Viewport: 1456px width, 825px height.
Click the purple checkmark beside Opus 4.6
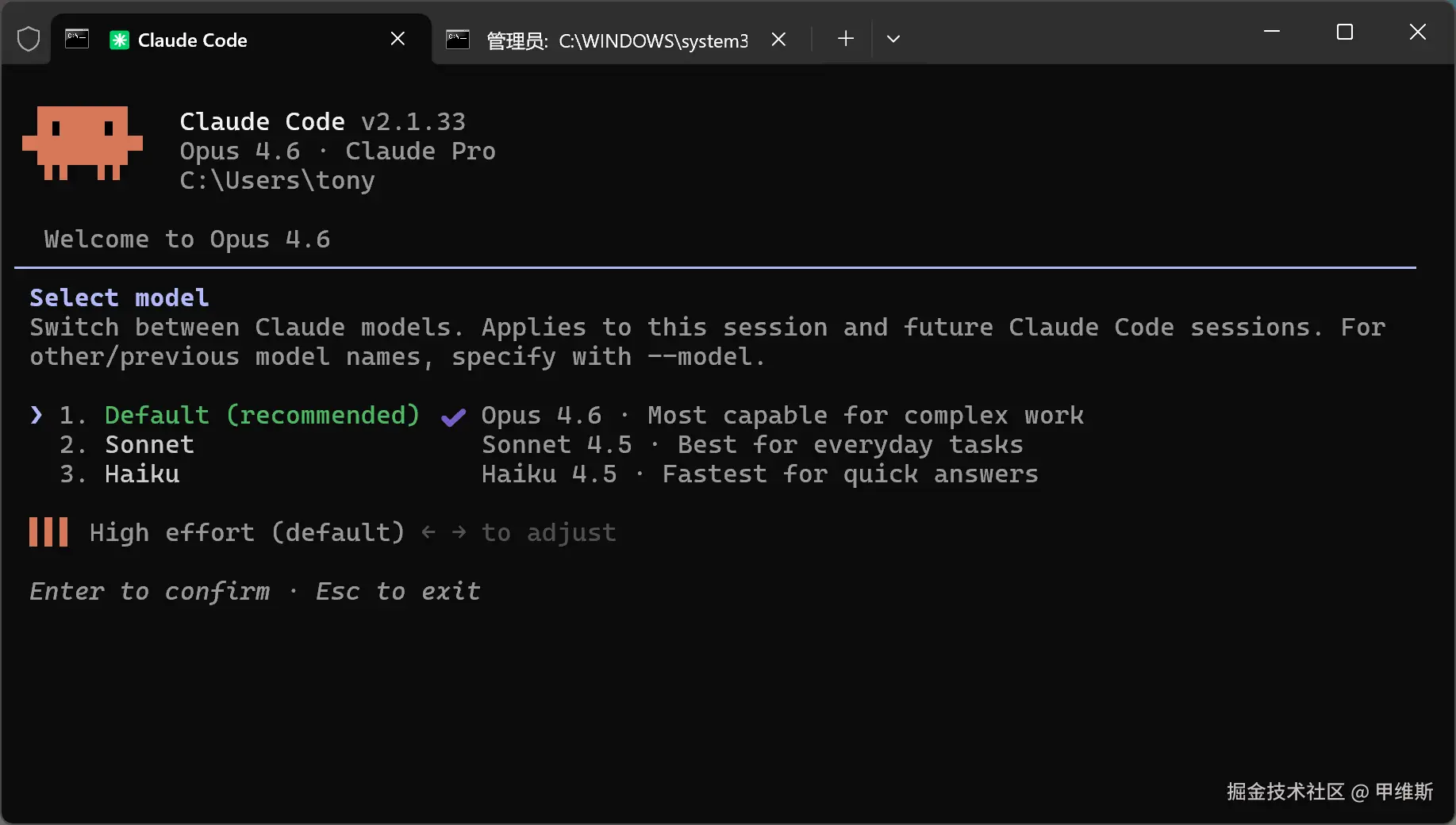(453, 416)
